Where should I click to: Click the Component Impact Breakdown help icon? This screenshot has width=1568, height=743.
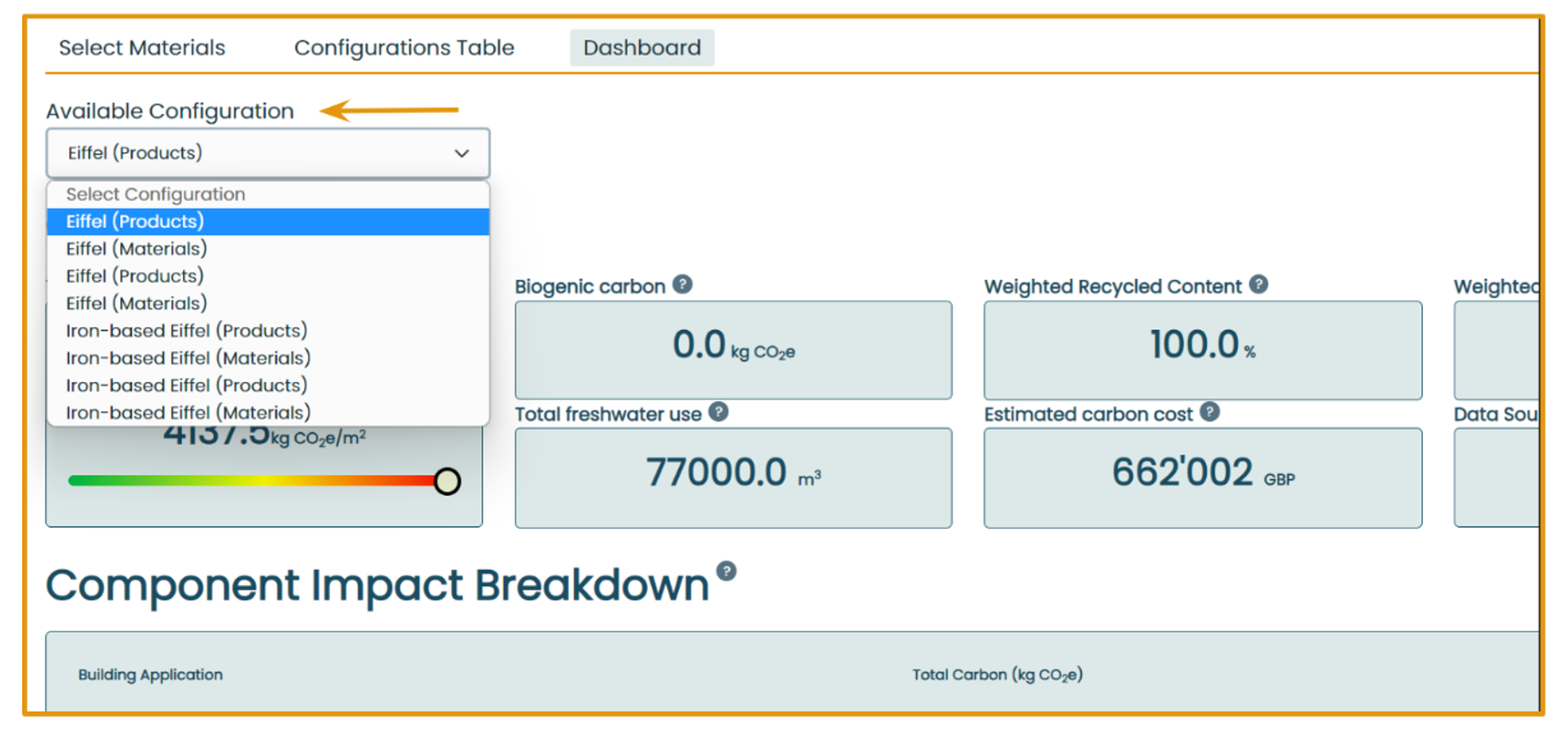(x=726, y=571)
